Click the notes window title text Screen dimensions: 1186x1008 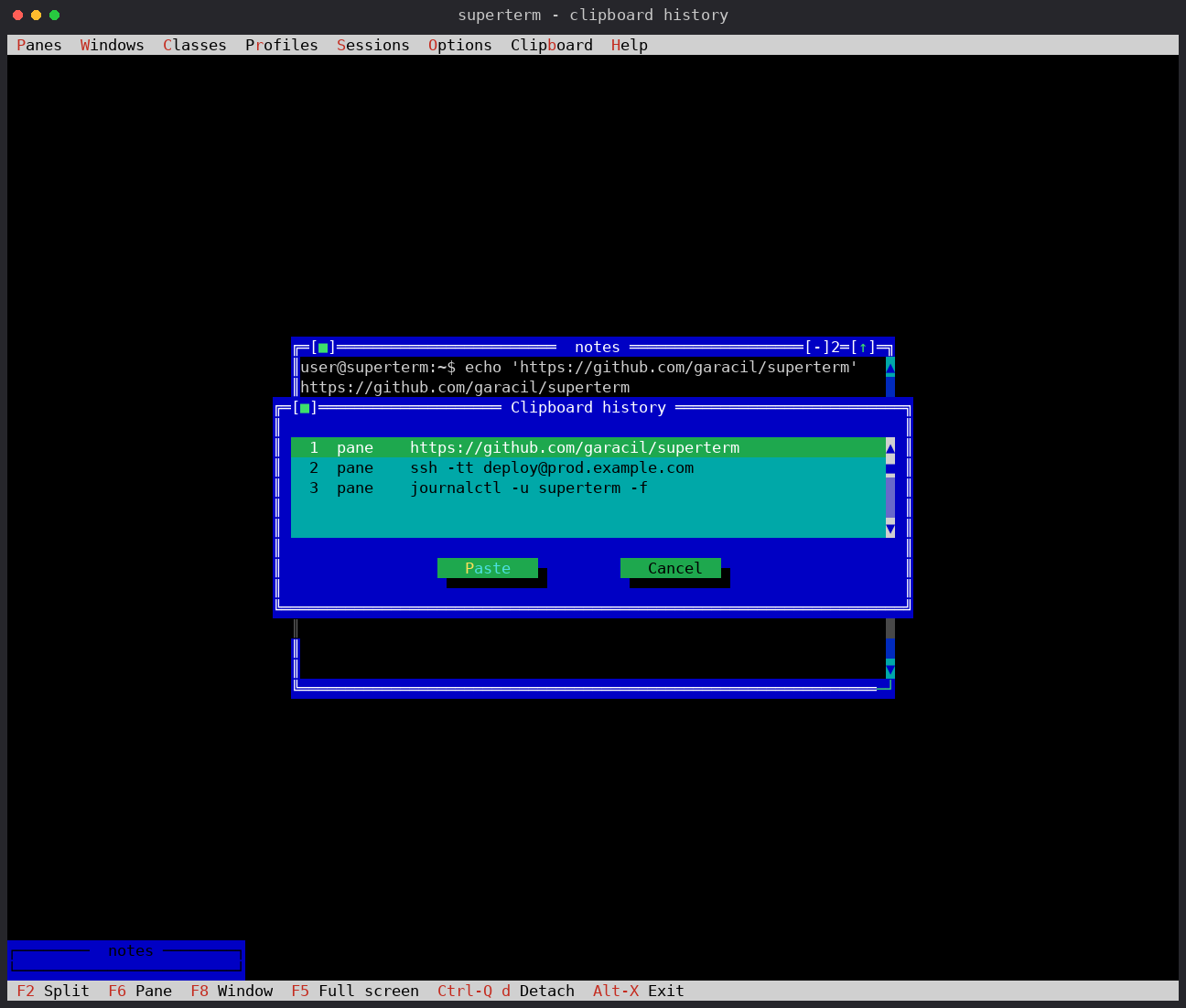click(598, 348)
